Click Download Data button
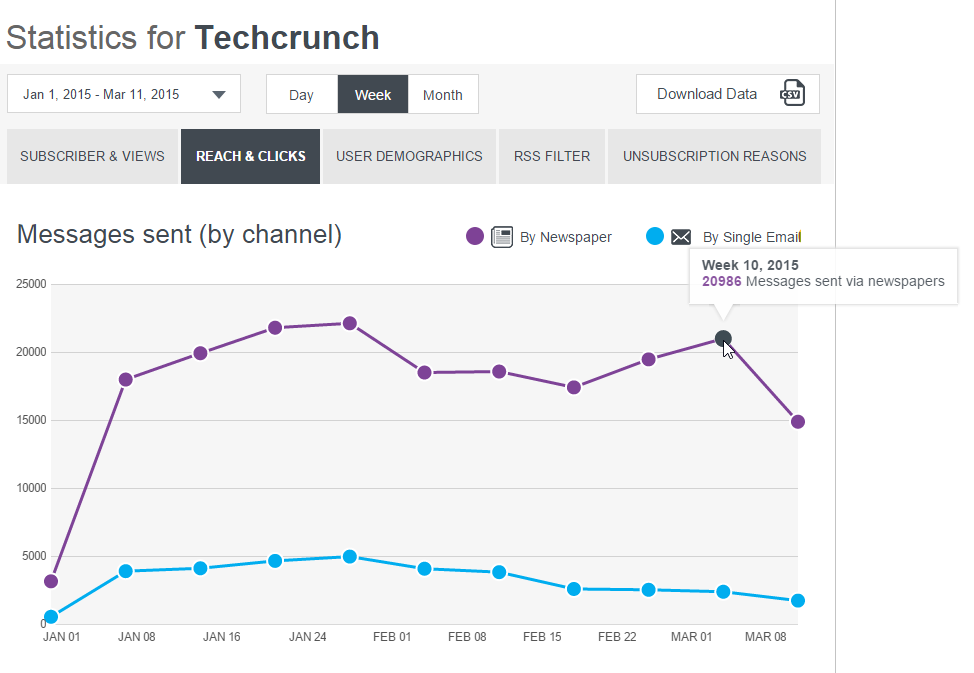The image size is (974, 673). click(x=727, y=94)
